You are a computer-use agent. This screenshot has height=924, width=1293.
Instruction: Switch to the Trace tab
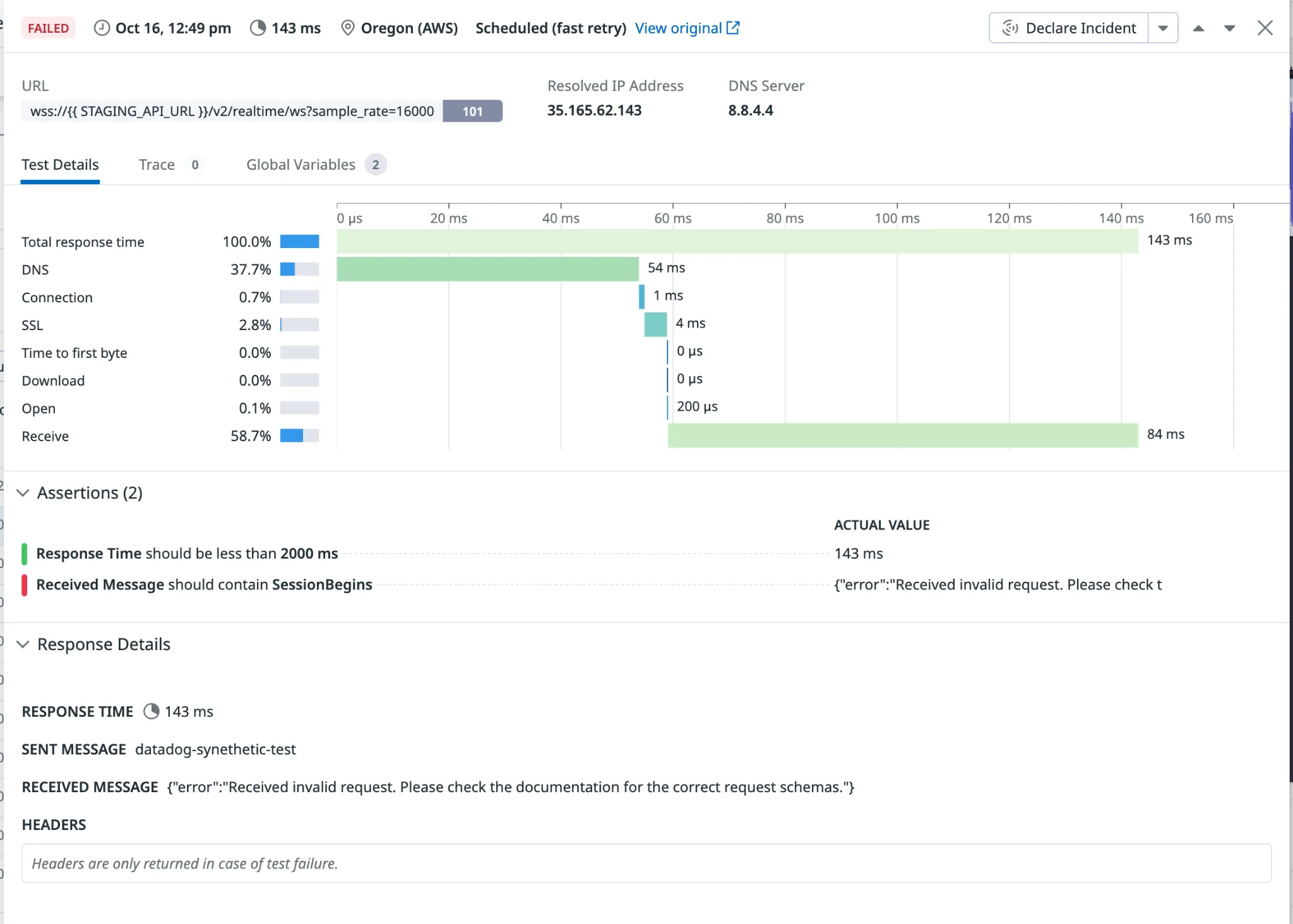(157, 165)
